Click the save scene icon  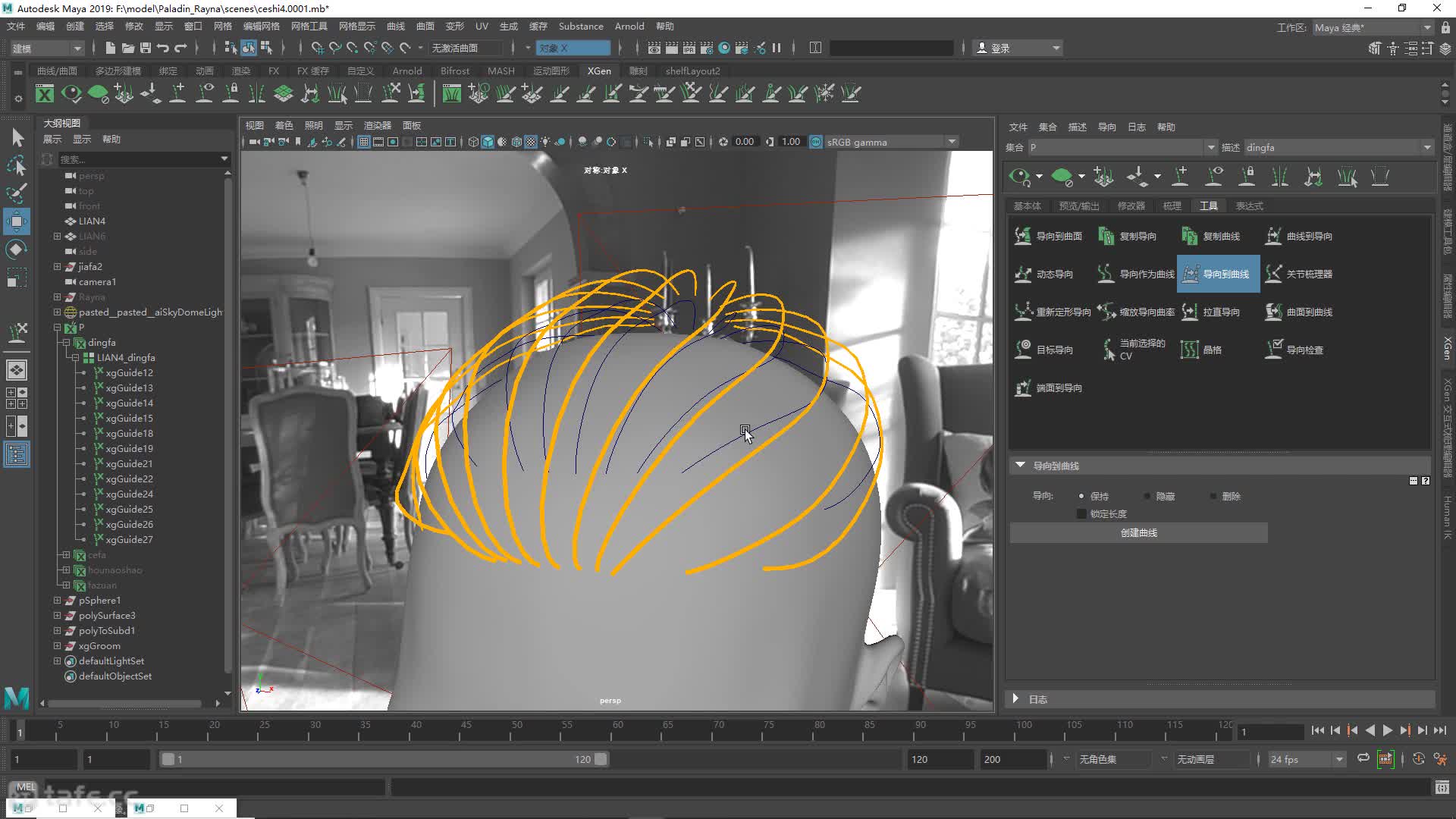click(x=145, y=48)
